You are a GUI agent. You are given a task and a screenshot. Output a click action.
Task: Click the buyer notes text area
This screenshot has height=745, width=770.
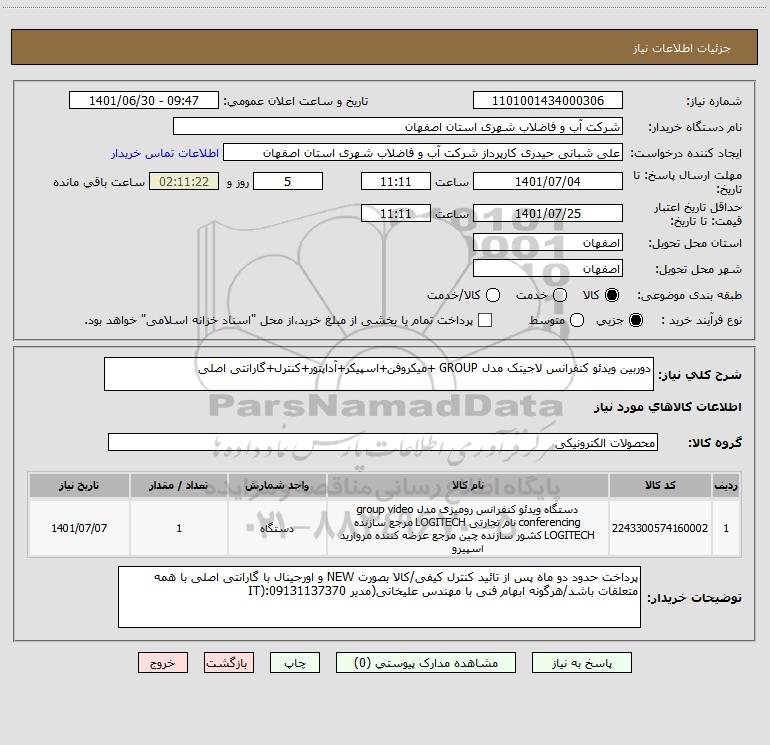click(x=379, y=597)
